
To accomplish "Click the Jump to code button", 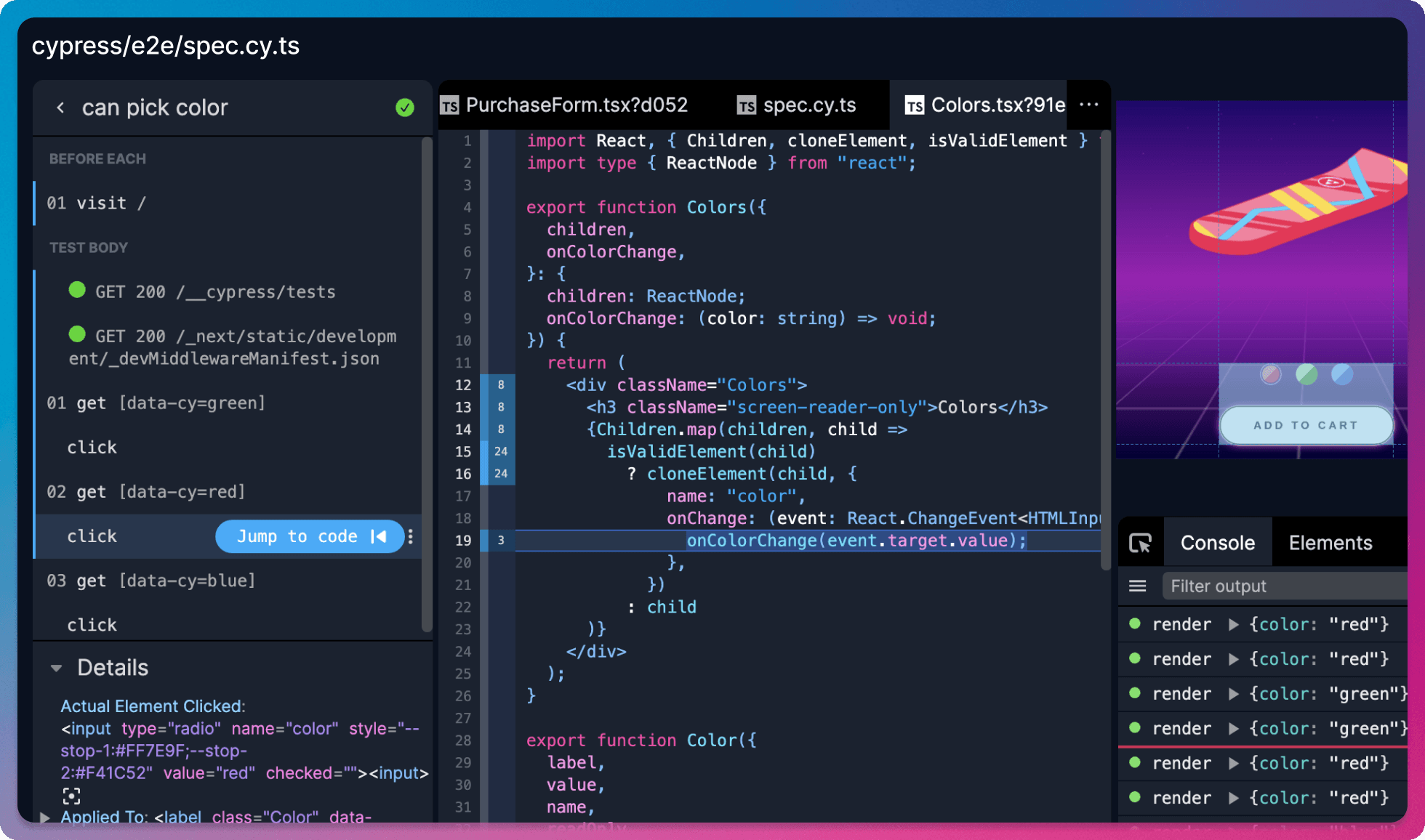I will coord(309,536).
